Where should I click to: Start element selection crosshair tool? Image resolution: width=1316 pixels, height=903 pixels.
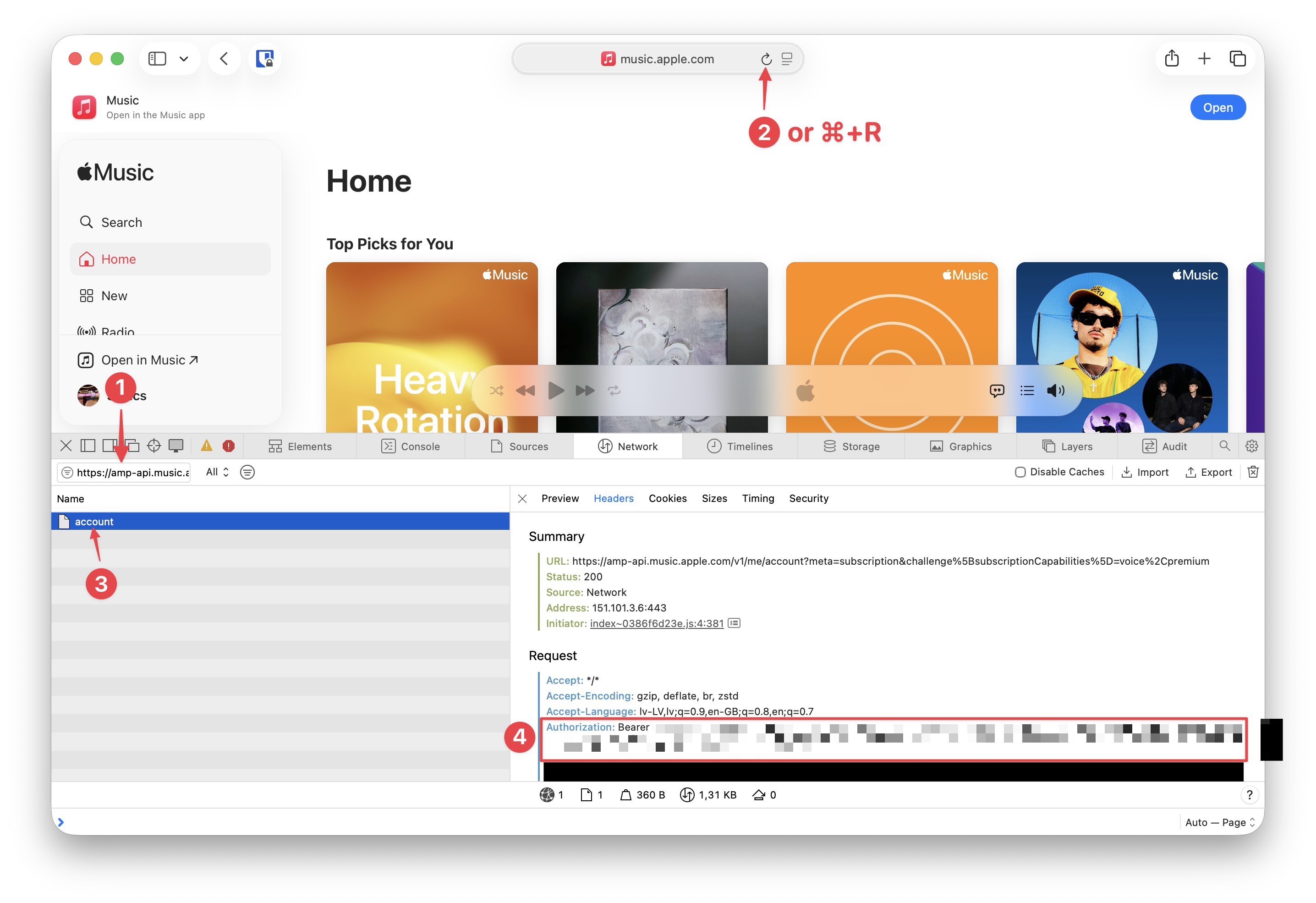pos(154,446)
